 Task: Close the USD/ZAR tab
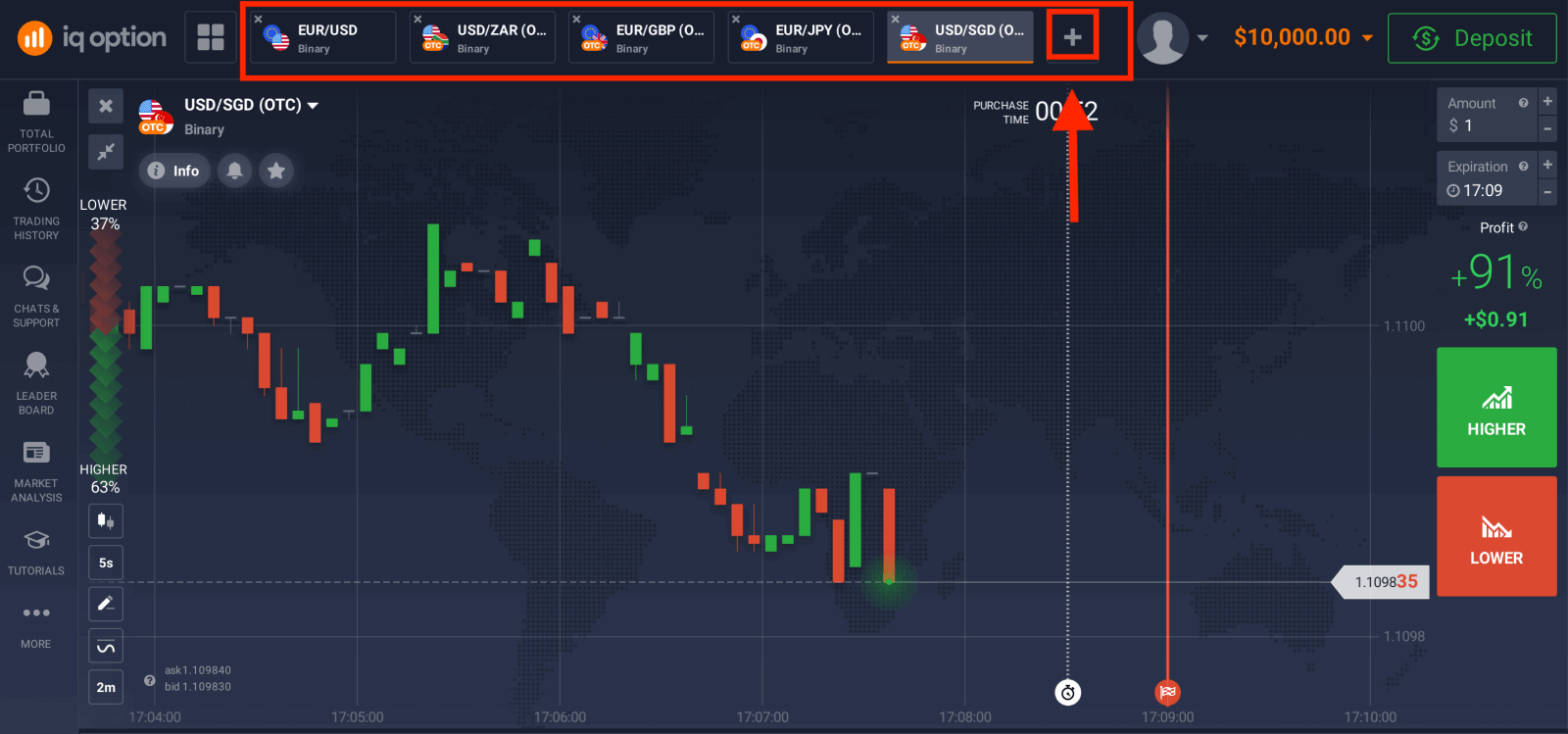(417, 20)
